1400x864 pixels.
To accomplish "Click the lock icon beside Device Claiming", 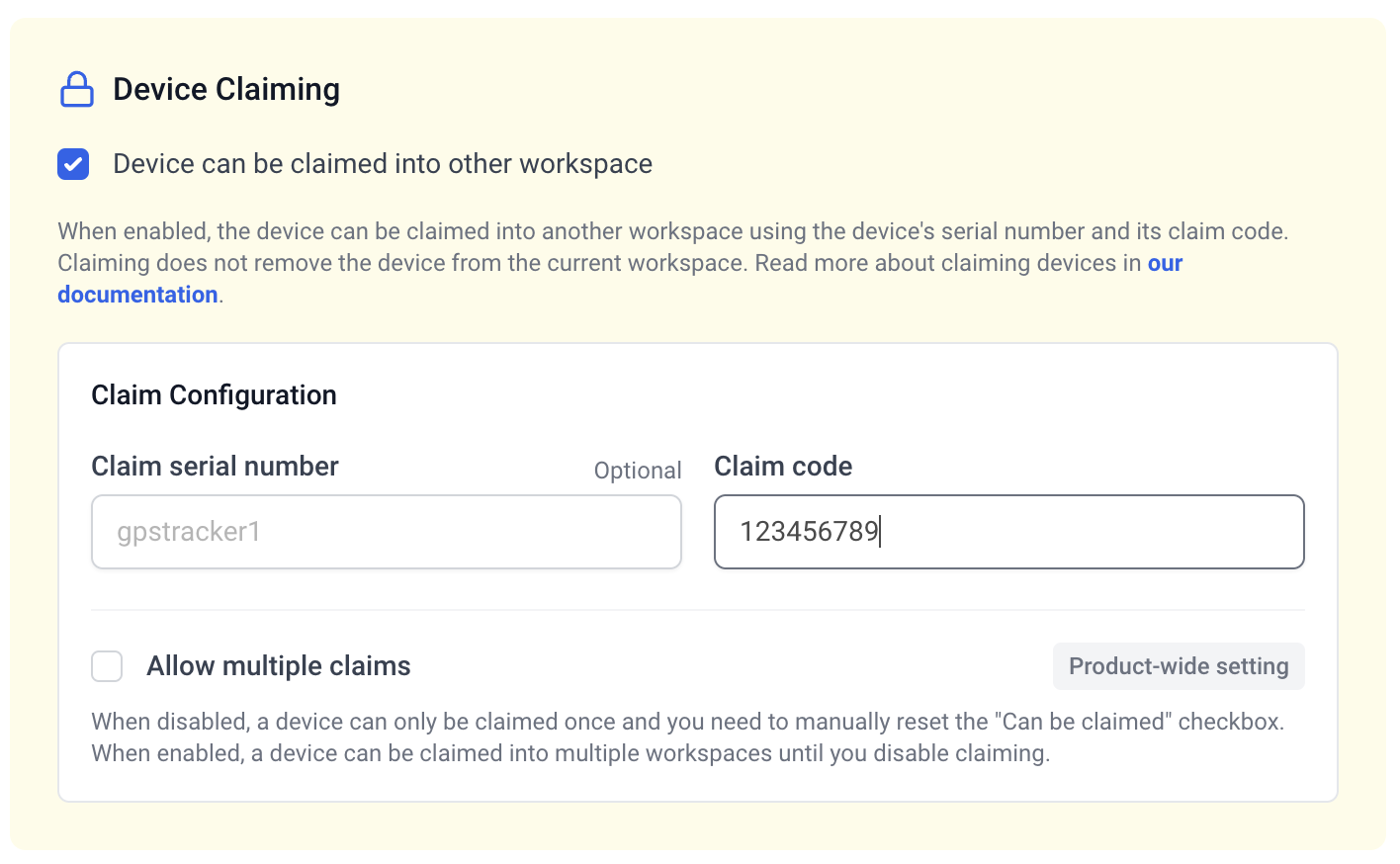I will pos(76,89).
